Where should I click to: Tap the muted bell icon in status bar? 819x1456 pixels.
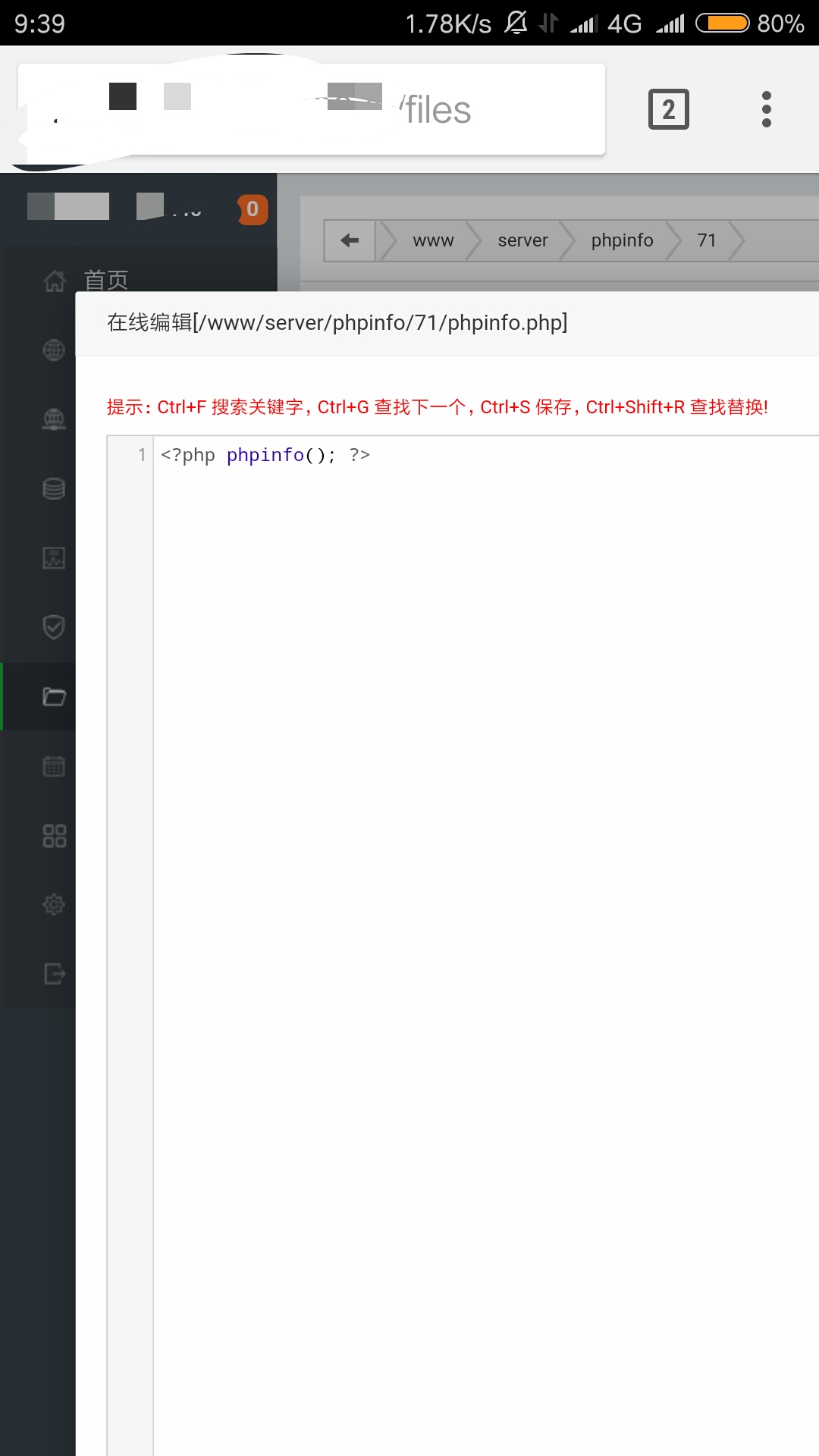click(516, 23)
